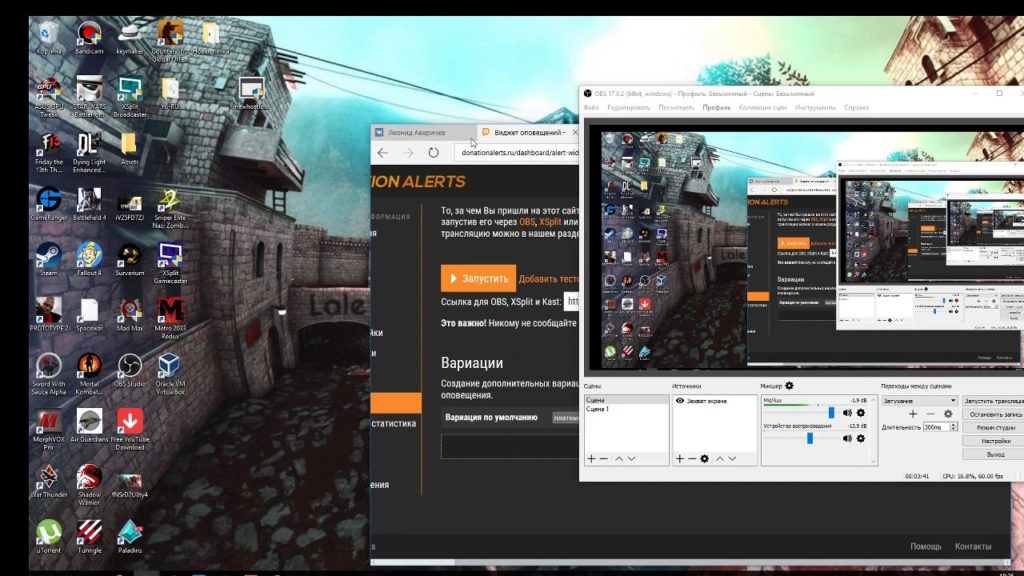This screenshot has width=1024, height=576.
Task: Open the Коллекция сцен menu in OBS
Action: (x=762, y=108)
